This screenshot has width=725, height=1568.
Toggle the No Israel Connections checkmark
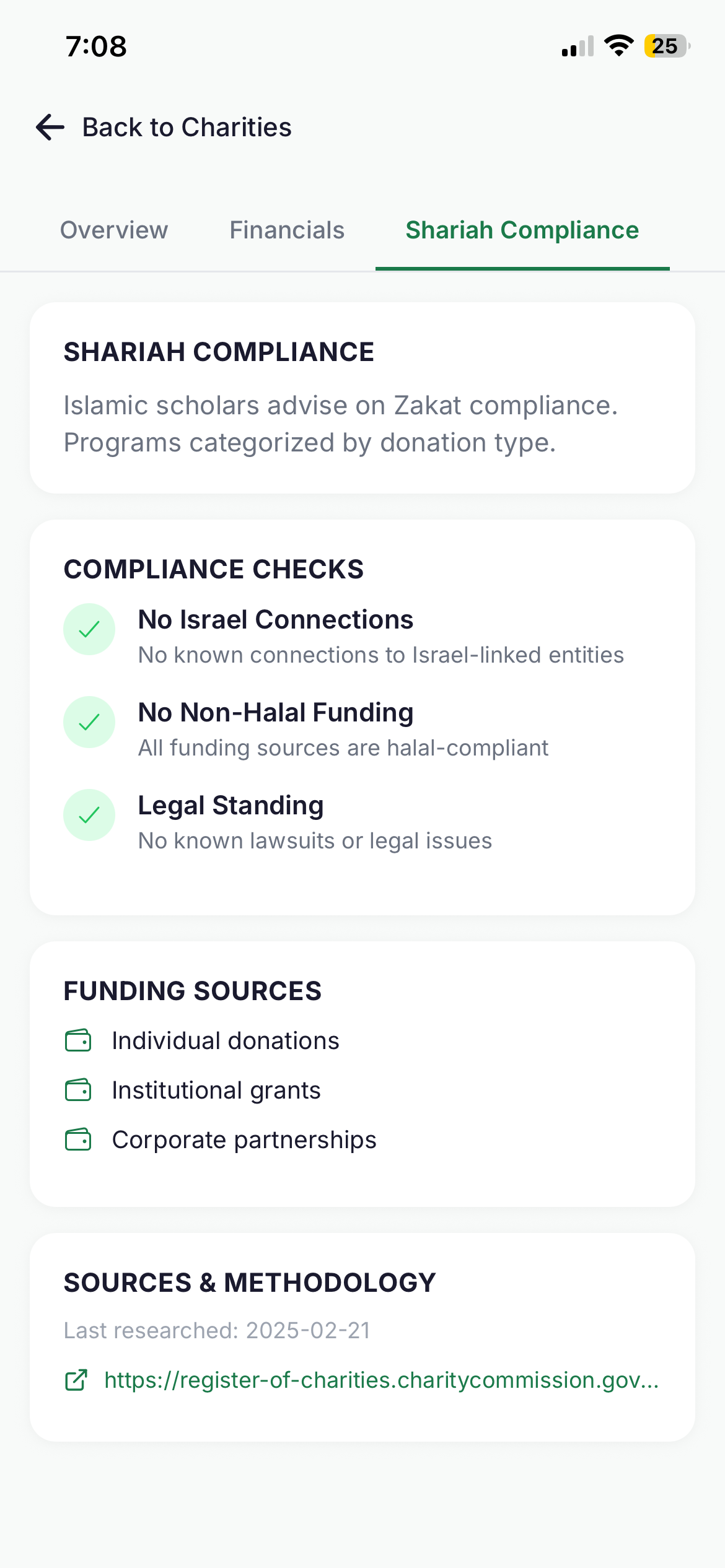coord(89,629)
